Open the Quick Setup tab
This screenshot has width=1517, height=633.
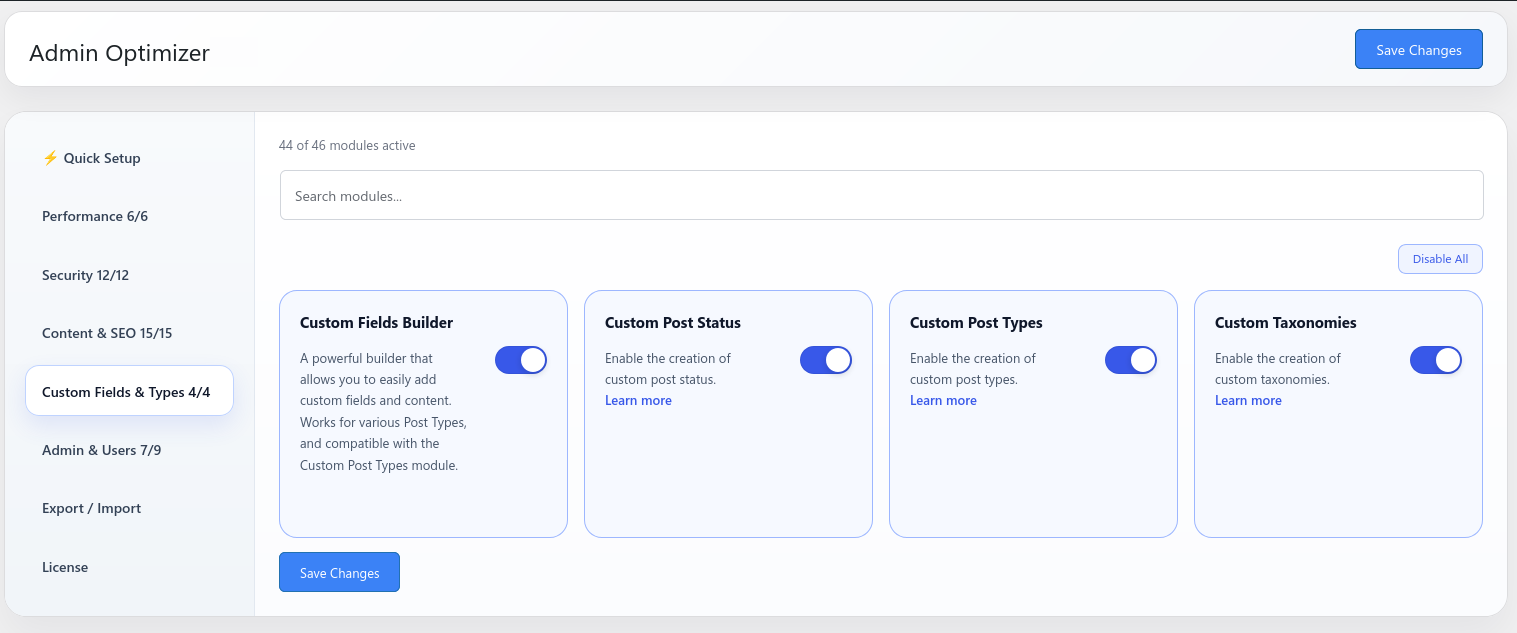tap(129, 158)
